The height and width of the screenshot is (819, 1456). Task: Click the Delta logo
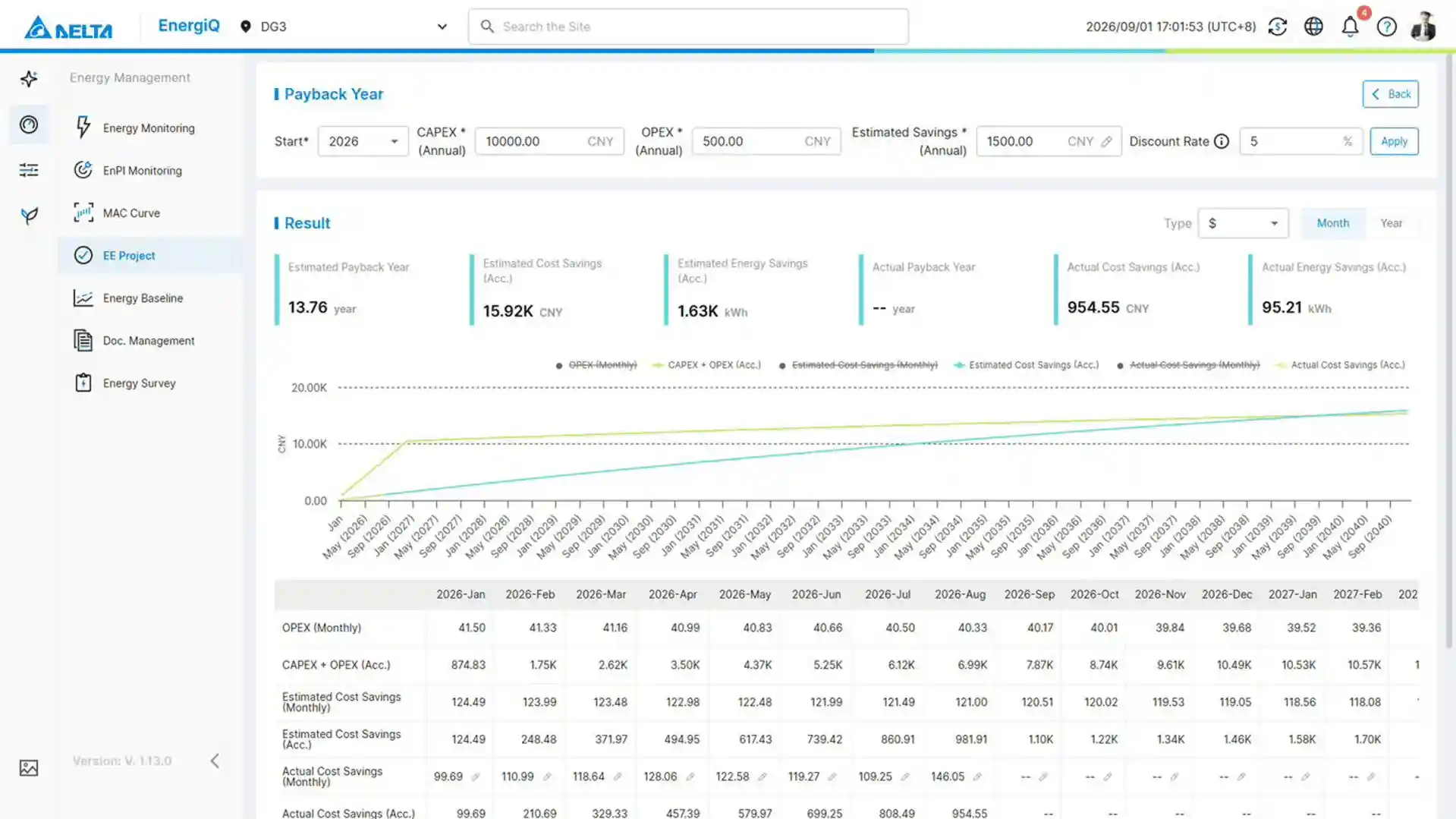pos(68,27)
